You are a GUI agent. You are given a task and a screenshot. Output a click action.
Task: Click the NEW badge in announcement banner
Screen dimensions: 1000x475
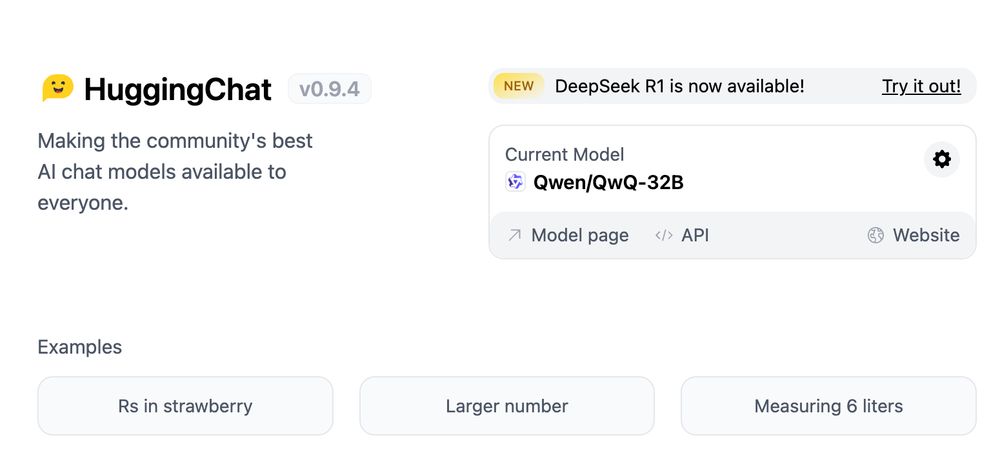coord(518,86)
